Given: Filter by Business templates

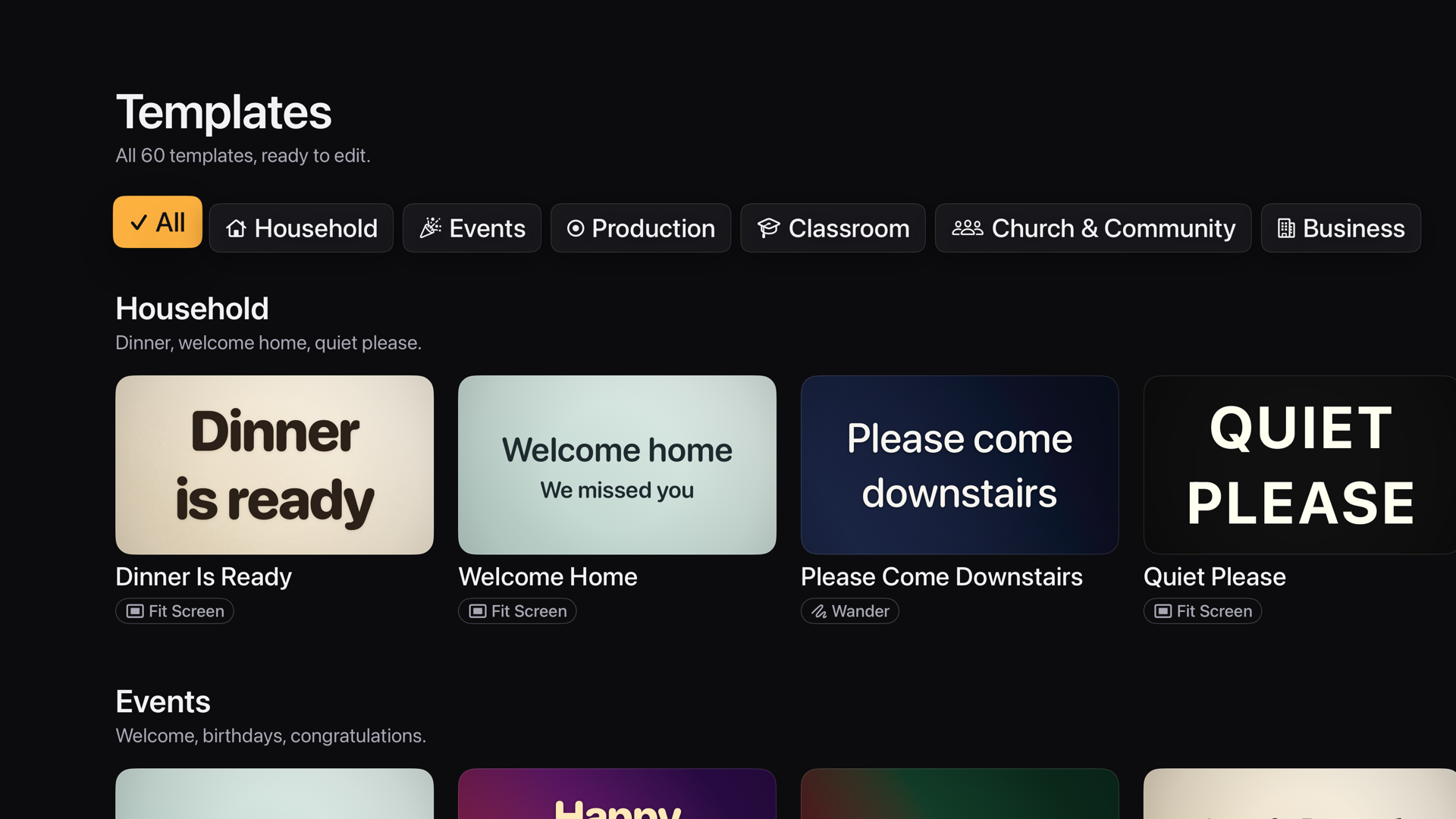Looking at the screenshot, I should pyautogui.click(x=1341, y=228).
